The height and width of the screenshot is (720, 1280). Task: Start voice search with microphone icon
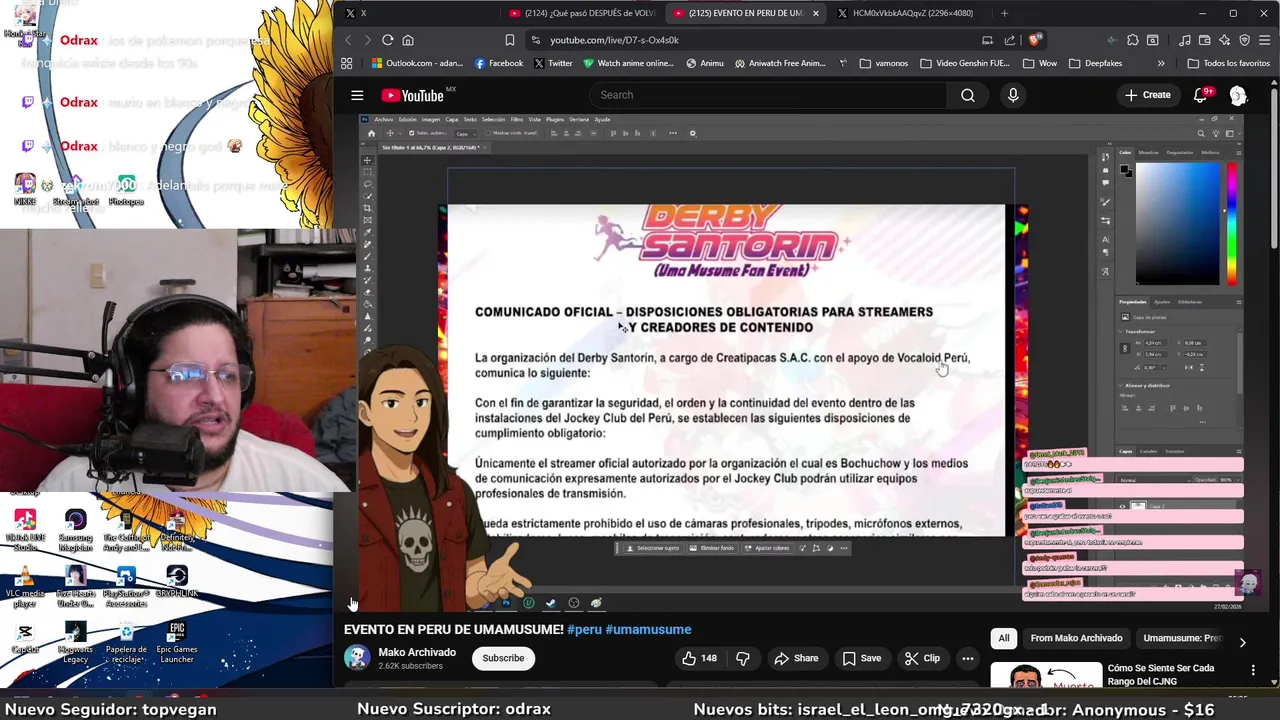click(1013, 95)
